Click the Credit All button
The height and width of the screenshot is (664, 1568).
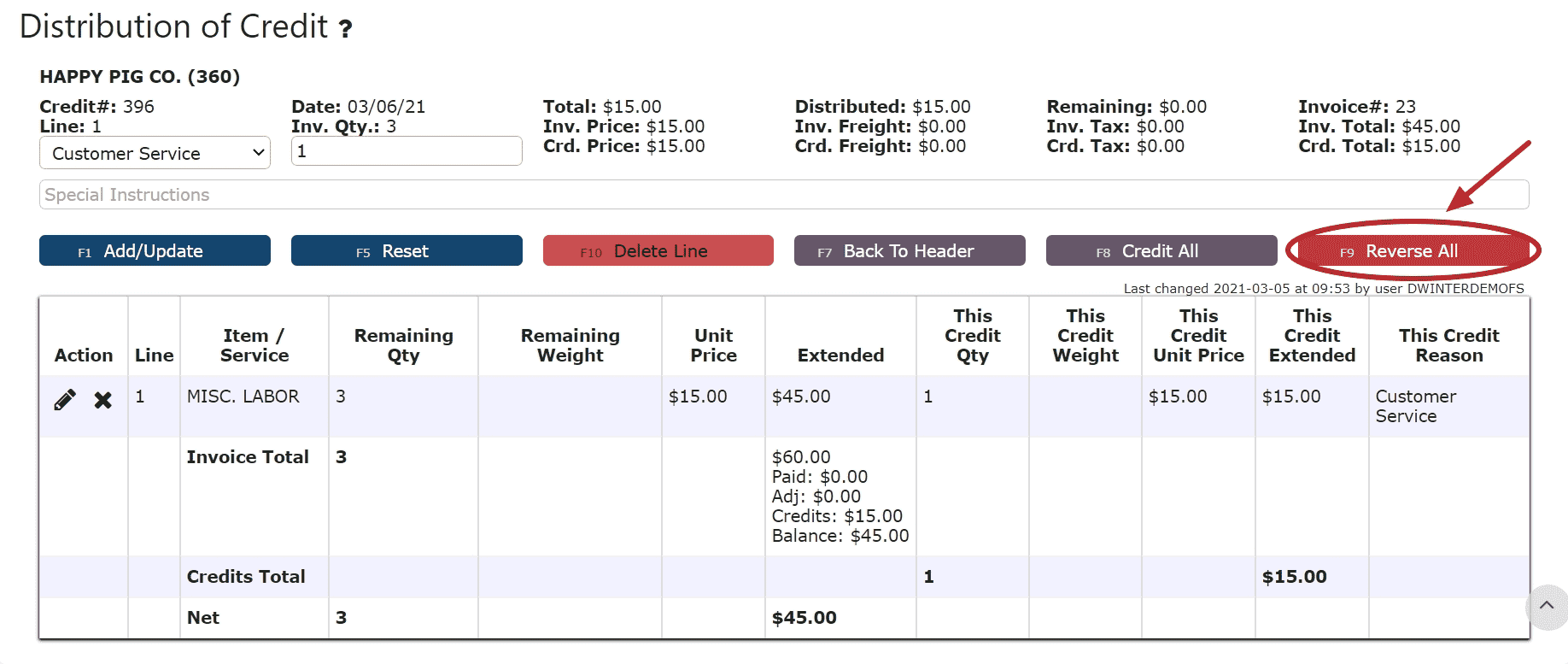click(x=1161, y=251)
